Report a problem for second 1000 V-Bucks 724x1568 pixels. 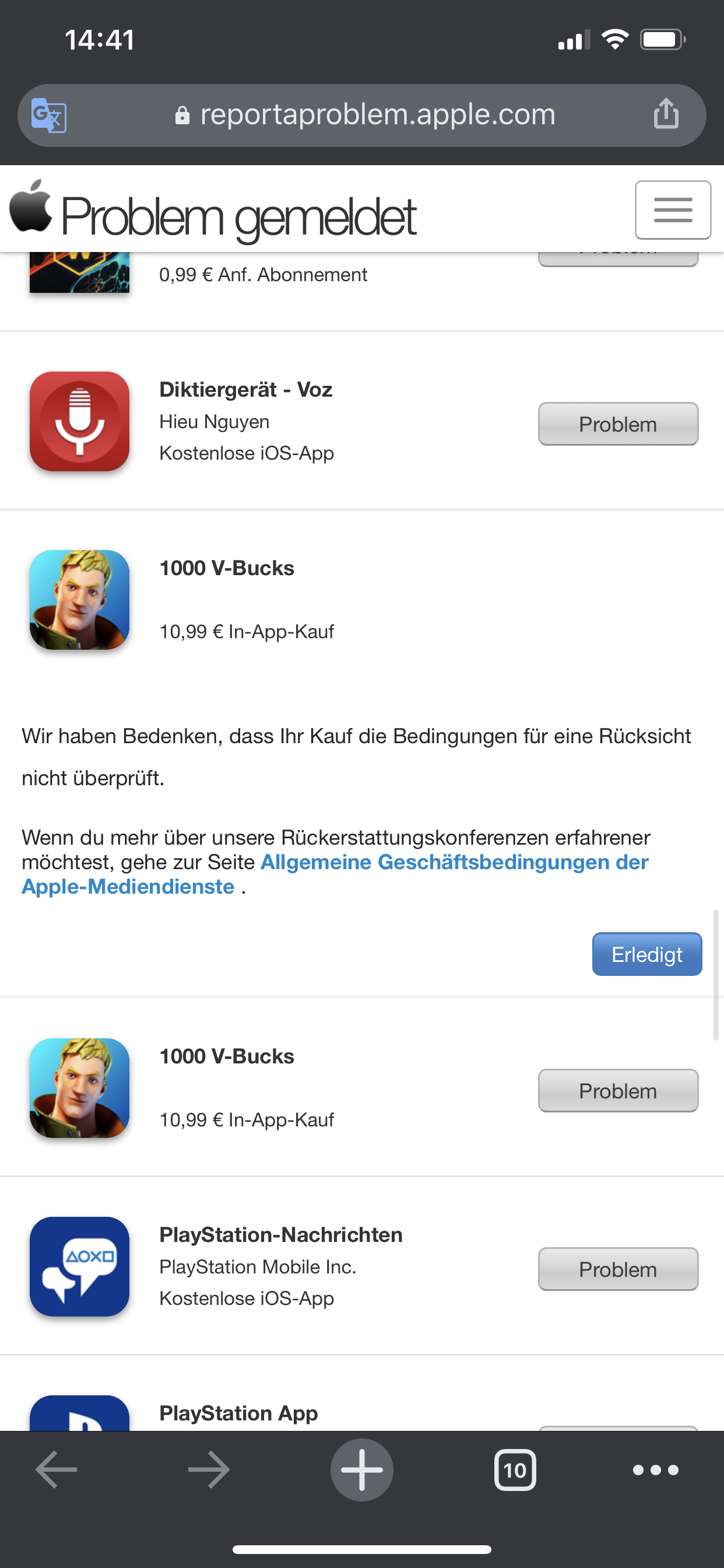click(618, 1090)
